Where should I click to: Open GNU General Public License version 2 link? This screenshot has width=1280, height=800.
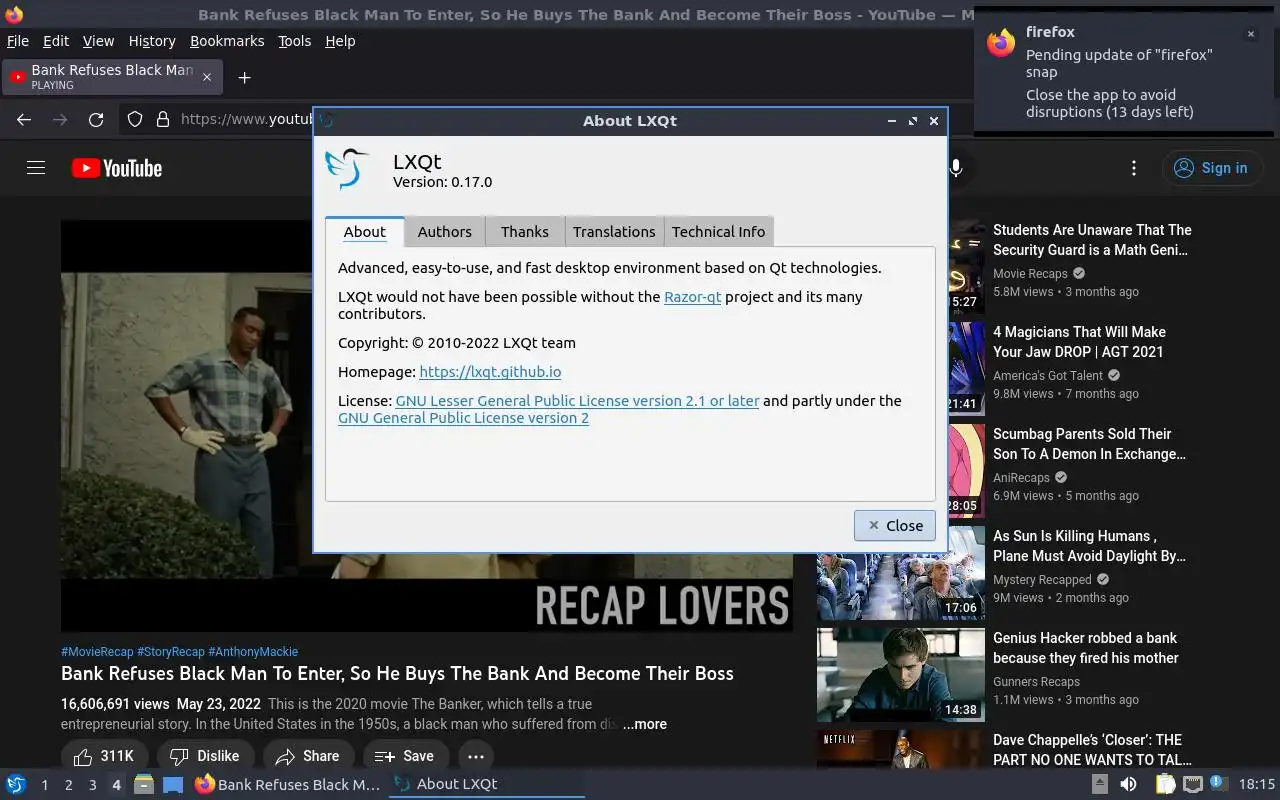pos(463,417)
